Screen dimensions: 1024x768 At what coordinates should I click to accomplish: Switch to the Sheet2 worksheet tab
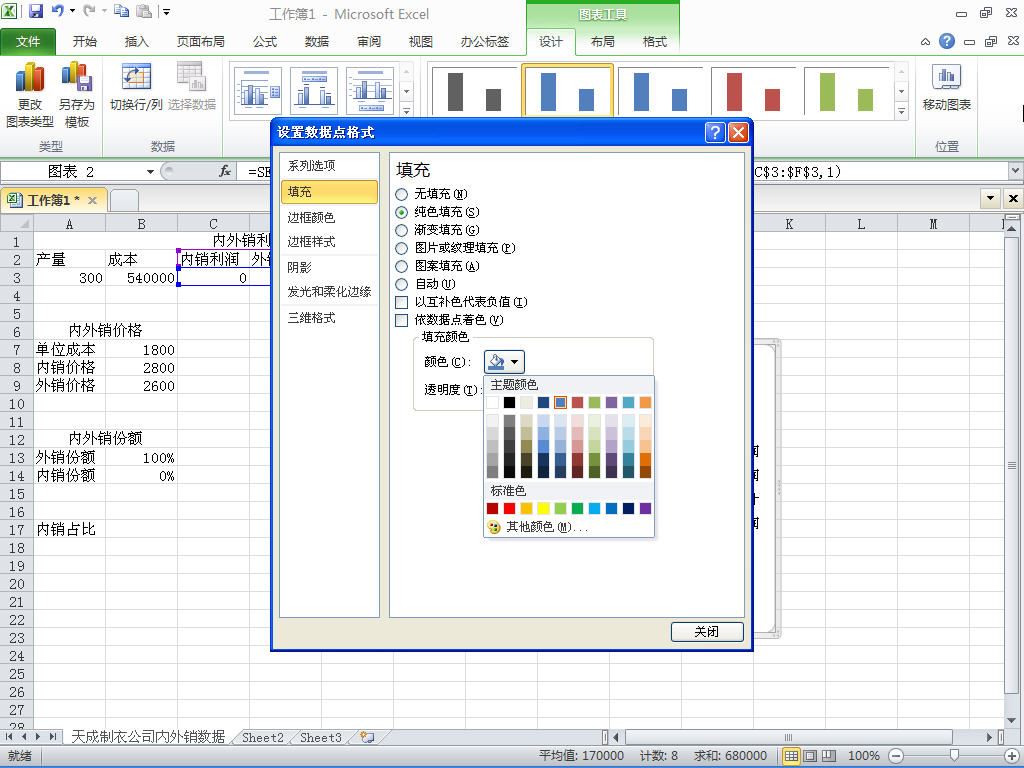coord(263,737)
